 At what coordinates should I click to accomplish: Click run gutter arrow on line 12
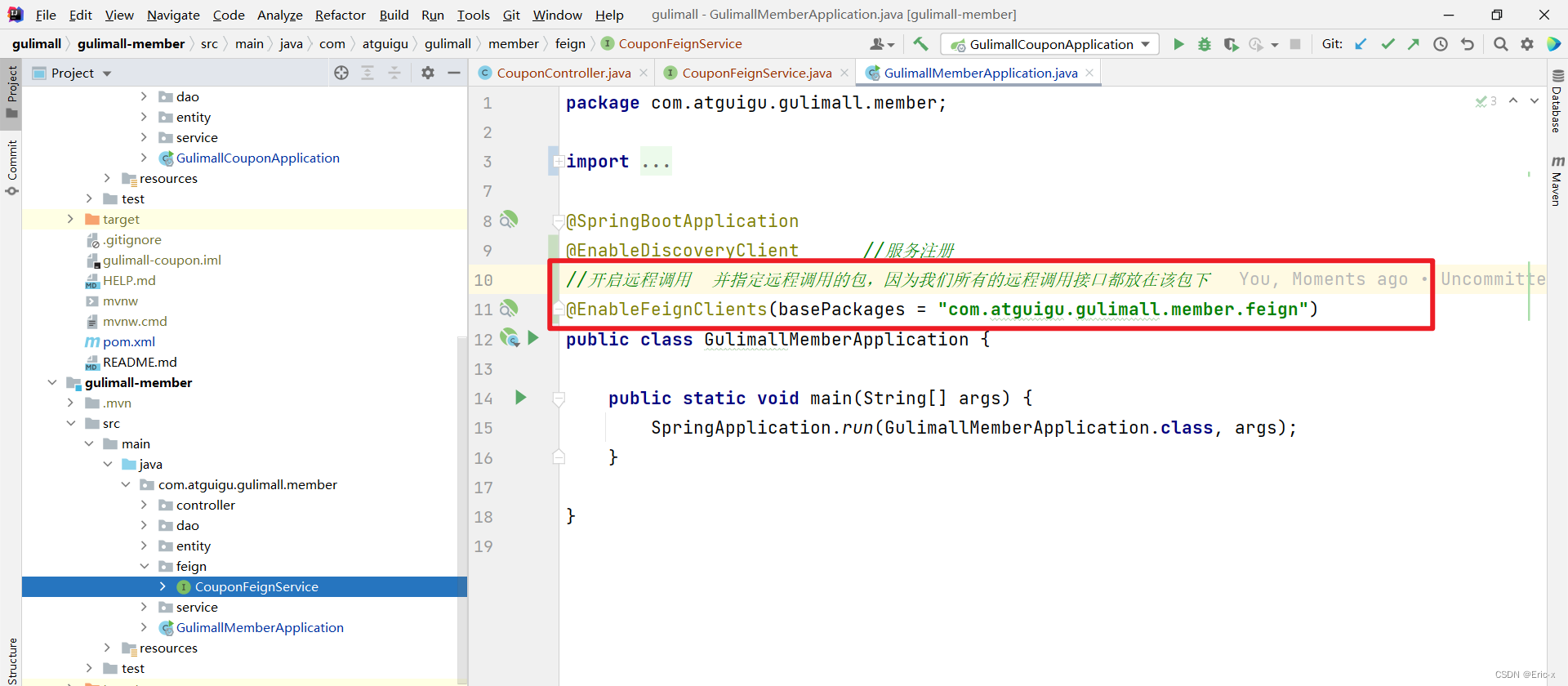[x=533, y=338]
